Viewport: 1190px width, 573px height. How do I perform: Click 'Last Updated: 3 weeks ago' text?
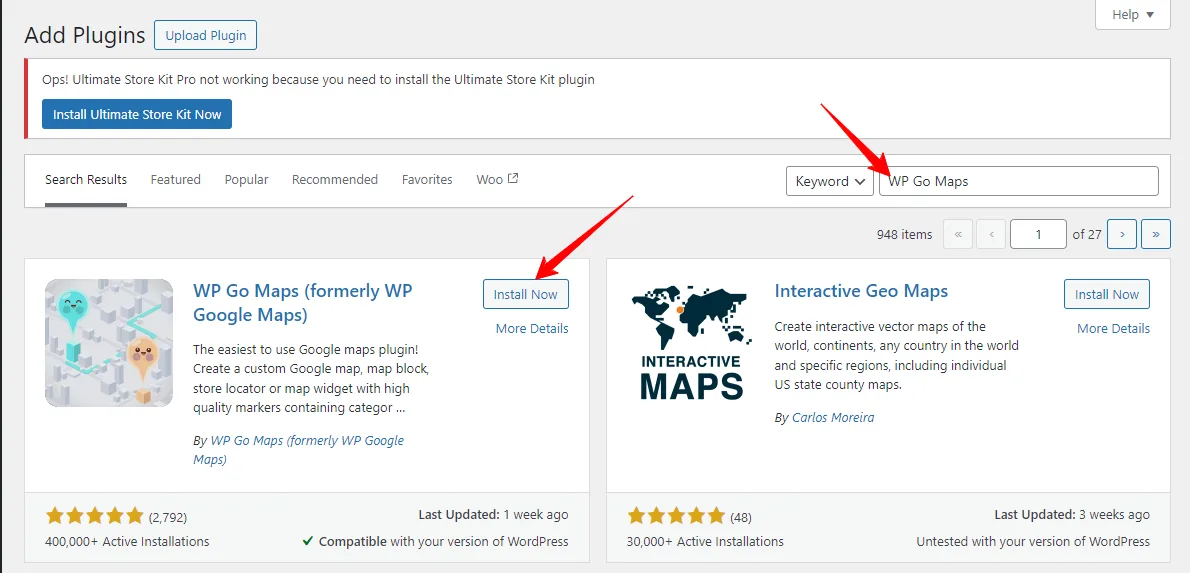tap(1072, 515)
